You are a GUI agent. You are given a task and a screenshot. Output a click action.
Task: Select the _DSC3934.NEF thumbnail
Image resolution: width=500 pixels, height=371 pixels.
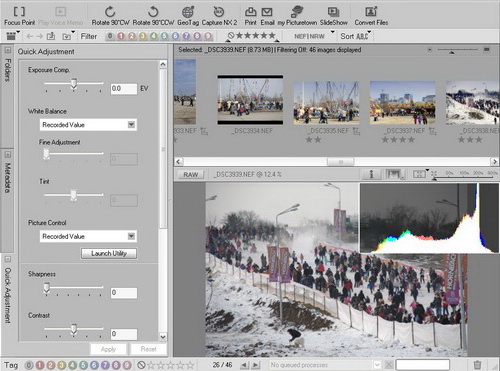click(250, 100)
